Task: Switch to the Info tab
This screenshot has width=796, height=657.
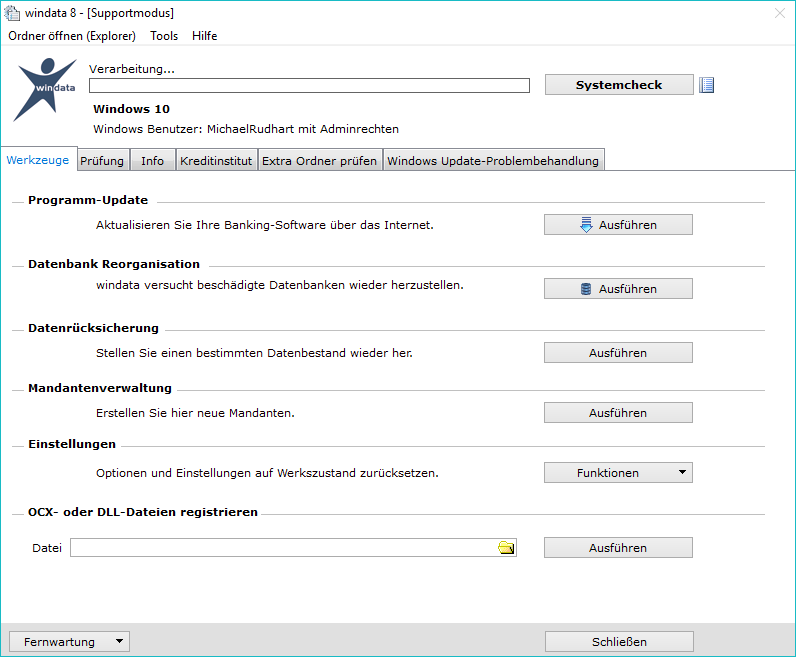Action: 152,160
